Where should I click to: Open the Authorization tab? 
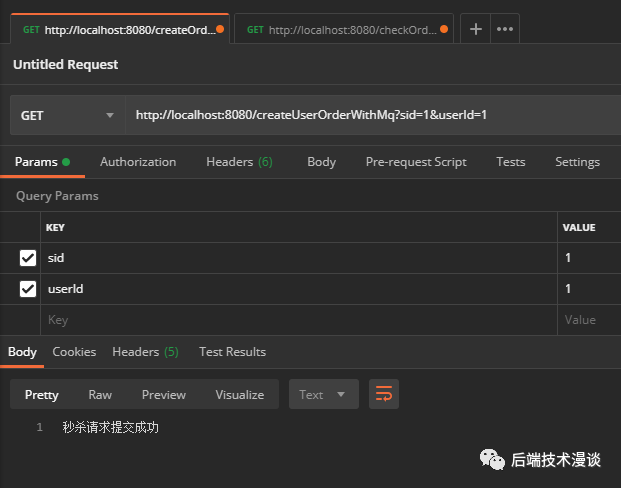click(138, 162)
